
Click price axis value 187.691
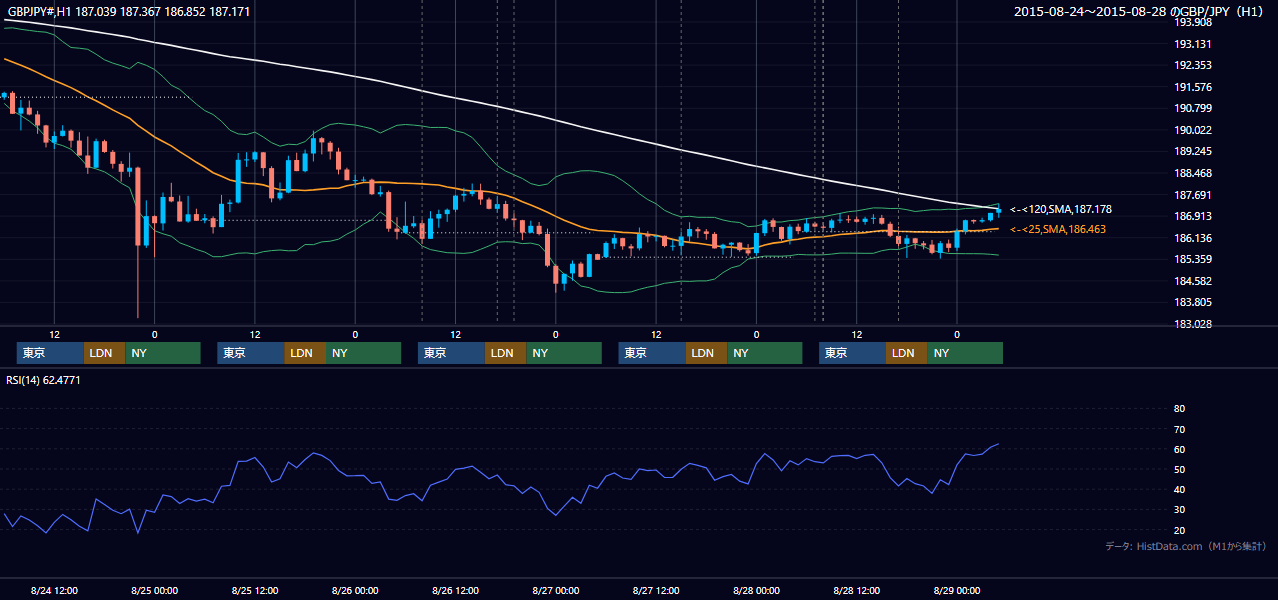(x=1193, y=195)
